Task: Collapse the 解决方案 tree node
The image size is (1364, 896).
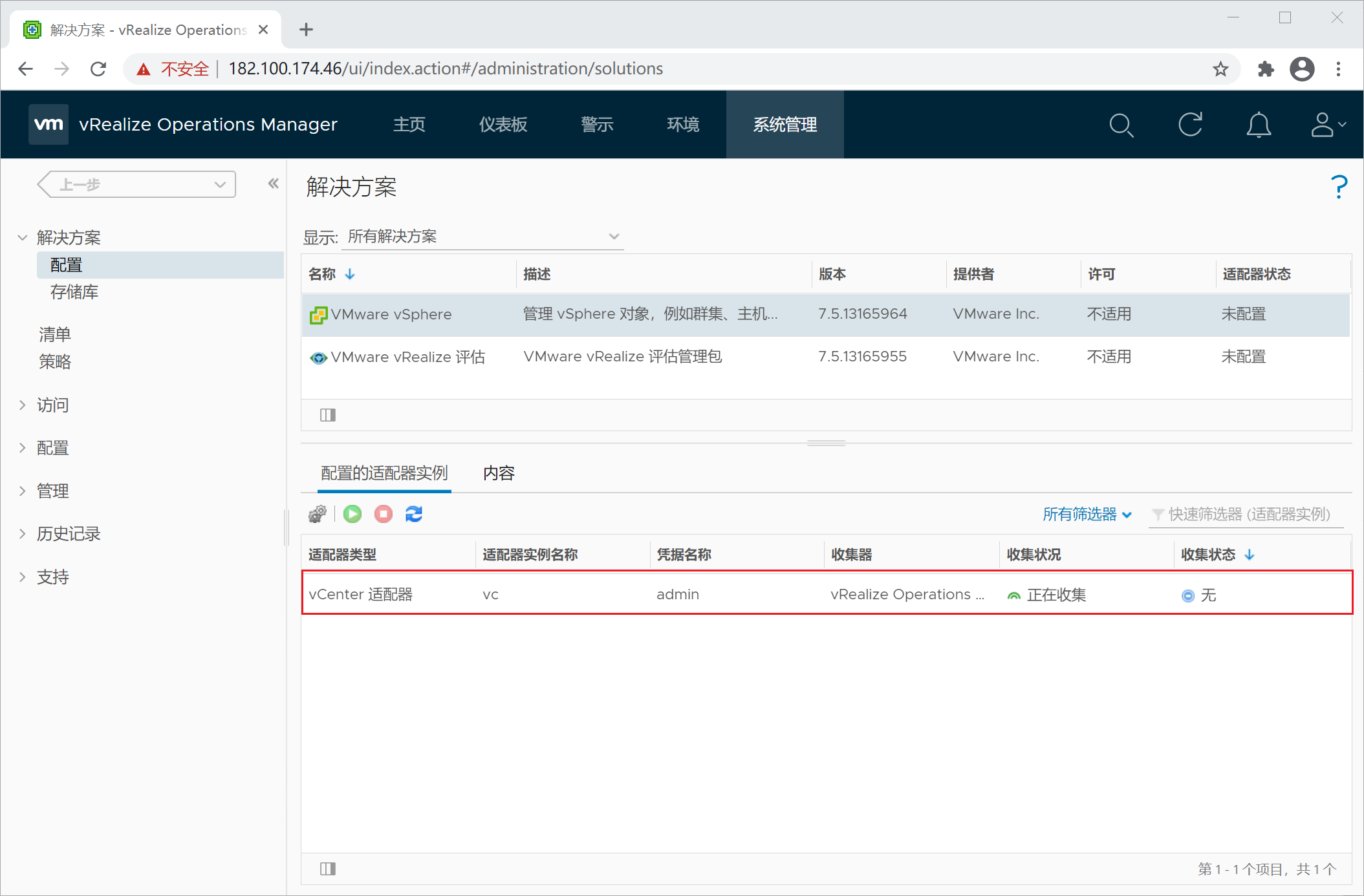Action: pyautogui.click(x=23, y=238)
